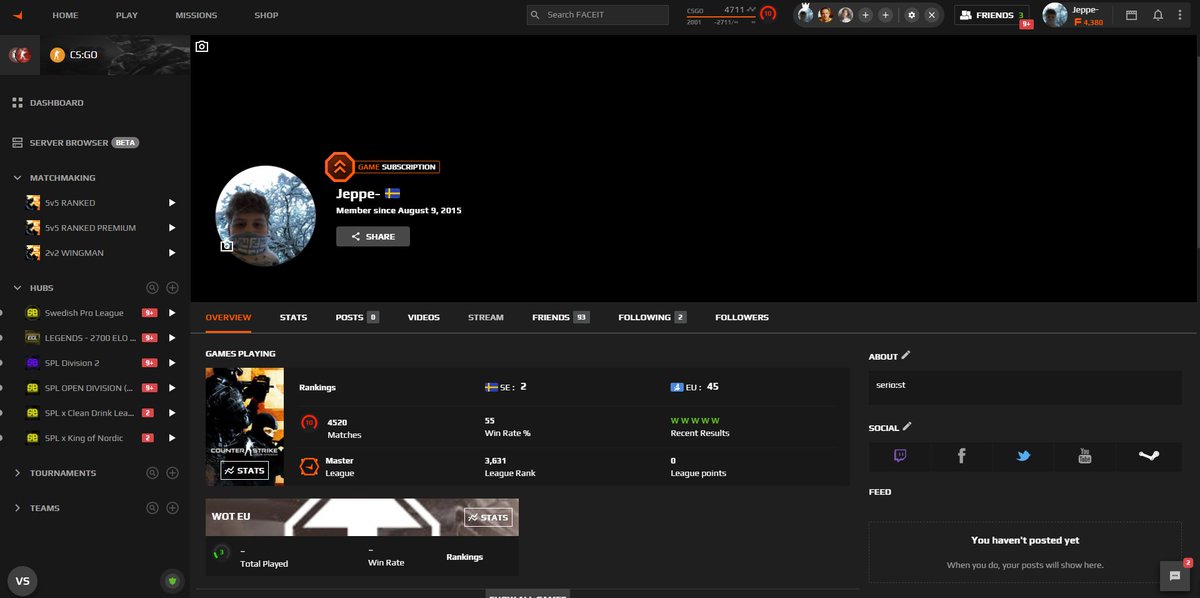Collapse the Hubs section chevron
Viewport: 1200px width, 598px height.
pos(18,288)
